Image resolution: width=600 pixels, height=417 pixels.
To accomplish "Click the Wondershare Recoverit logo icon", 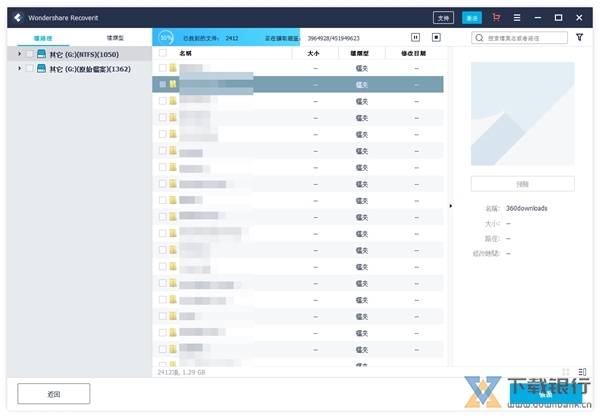I will point(18,18).
